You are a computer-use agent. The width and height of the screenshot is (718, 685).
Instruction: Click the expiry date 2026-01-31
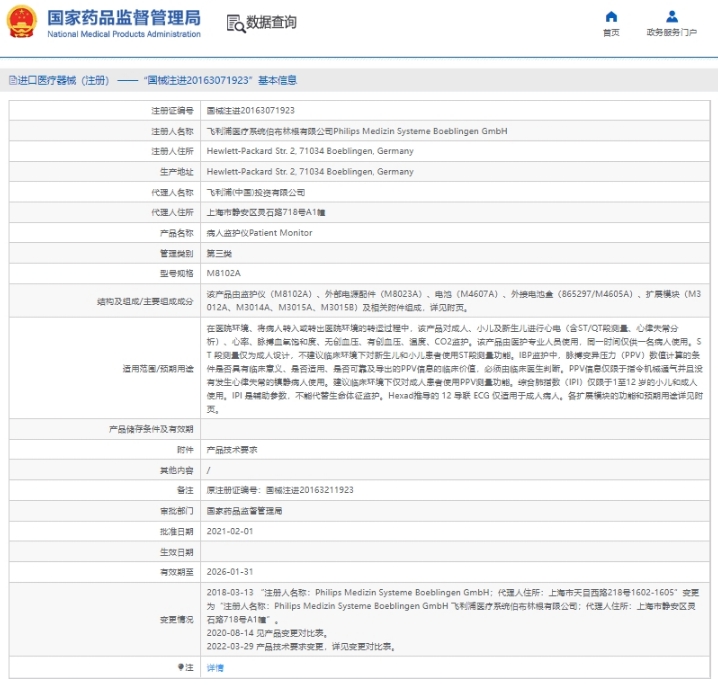tap(229, 572)
